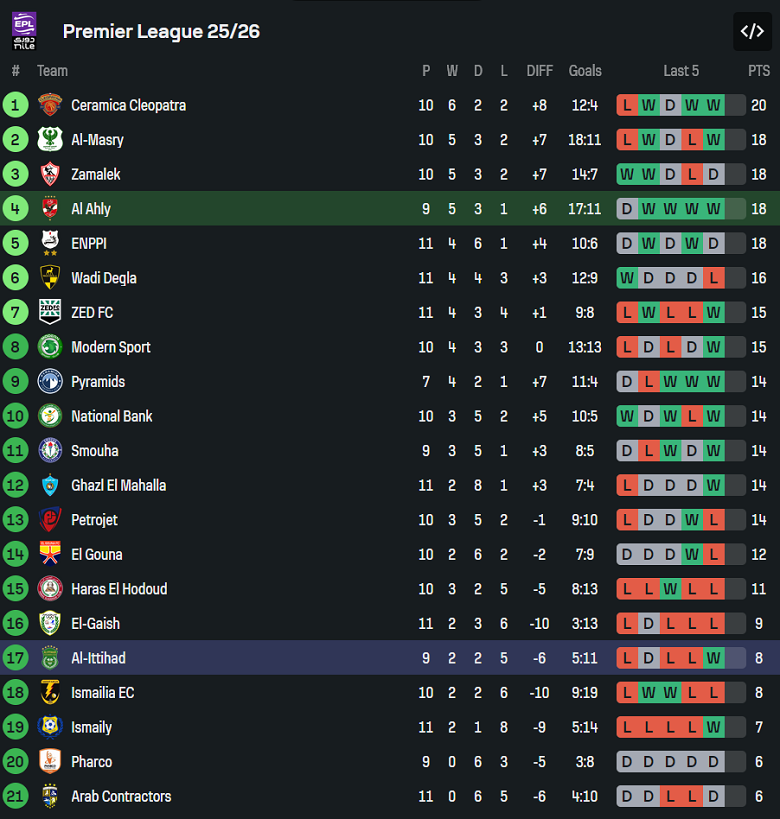Open the Al-Masry team link
This screenshot has height=819, width=780.
point(97,140)
